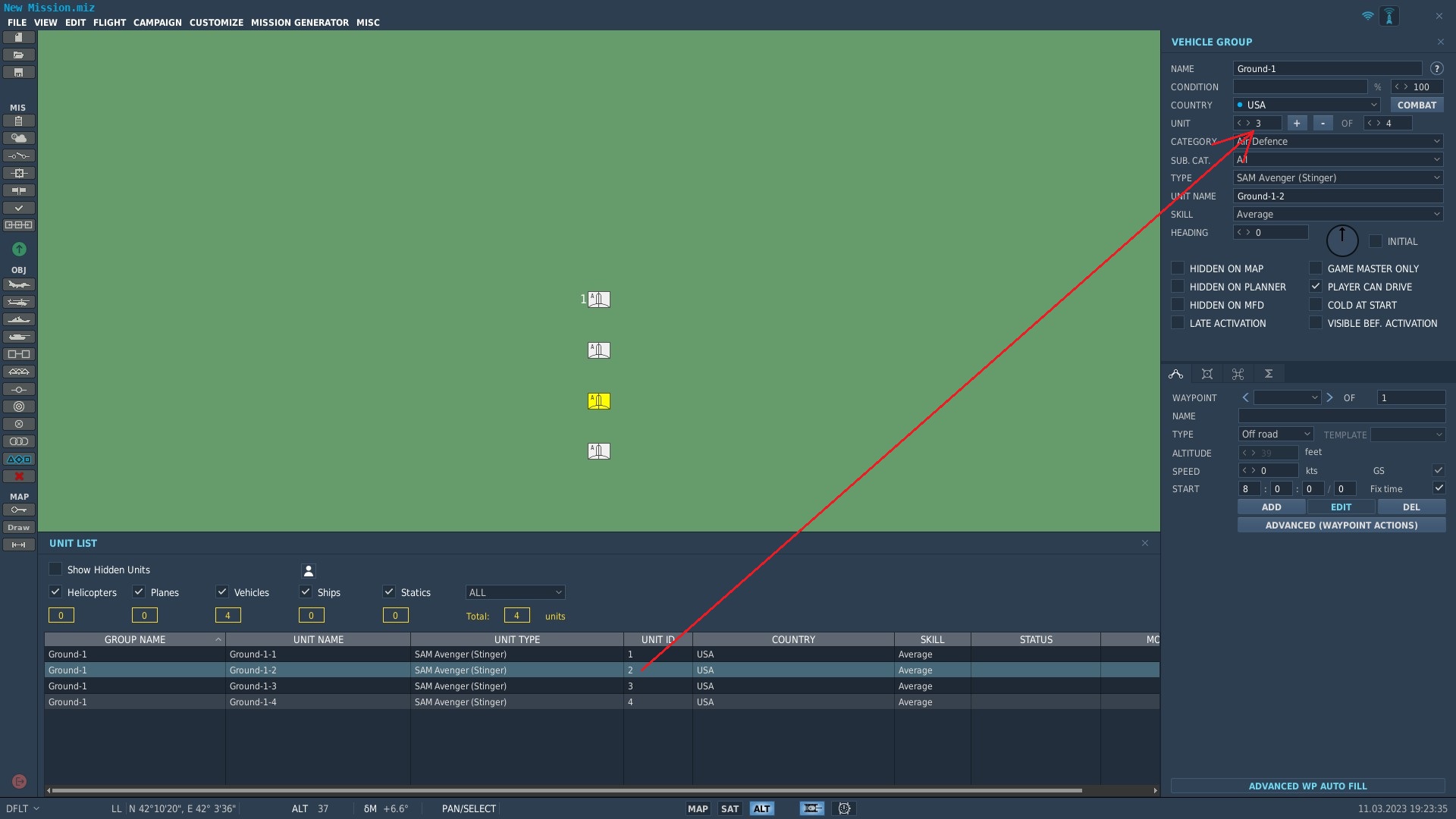Screen dimensions: 1456x819
Task: Open the WAYPOINT number dropdown
Action: pos(1287,397)
